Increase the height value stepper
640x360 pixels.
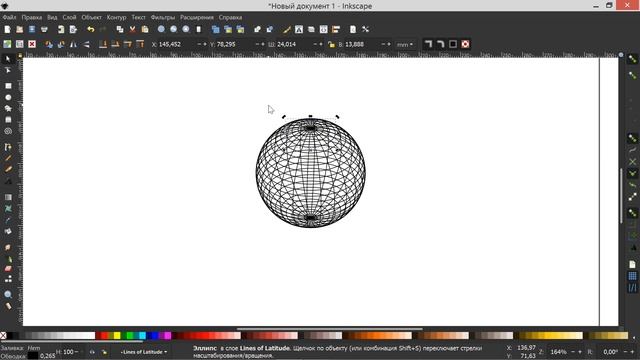coord(389,44)
